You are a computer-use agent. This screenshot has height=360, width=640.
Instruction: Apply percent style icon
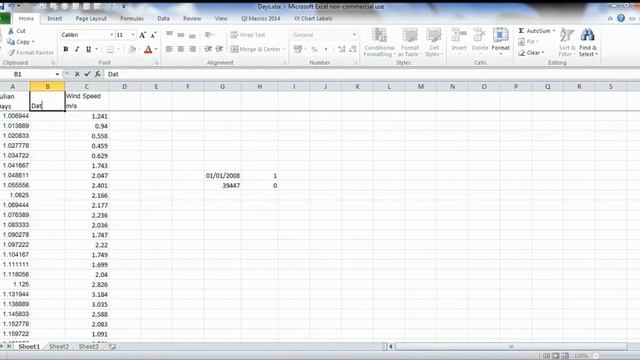[x=314, y=49]
